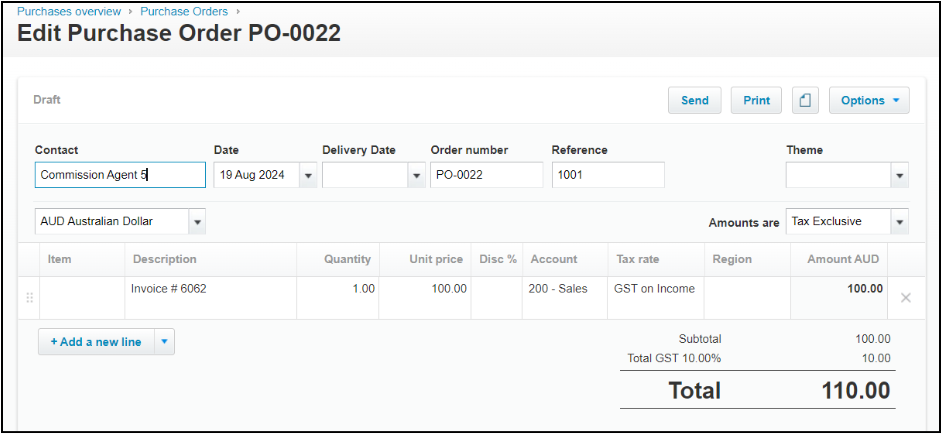Focus the Contact input field
The width and height of the screenshot is (942, 435).
120,175
